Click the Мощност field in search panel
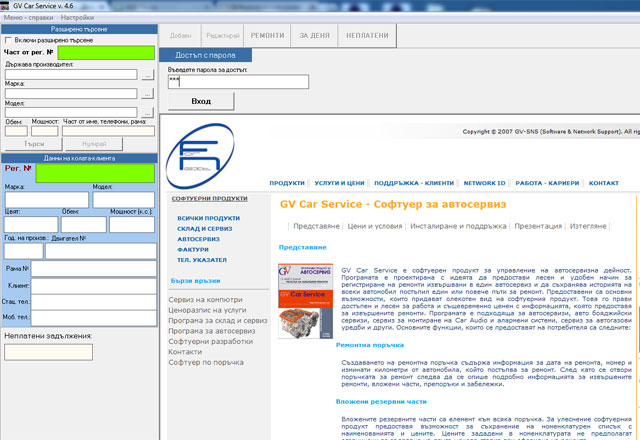The height and width of the screenshot is (440, 640). 45,131
